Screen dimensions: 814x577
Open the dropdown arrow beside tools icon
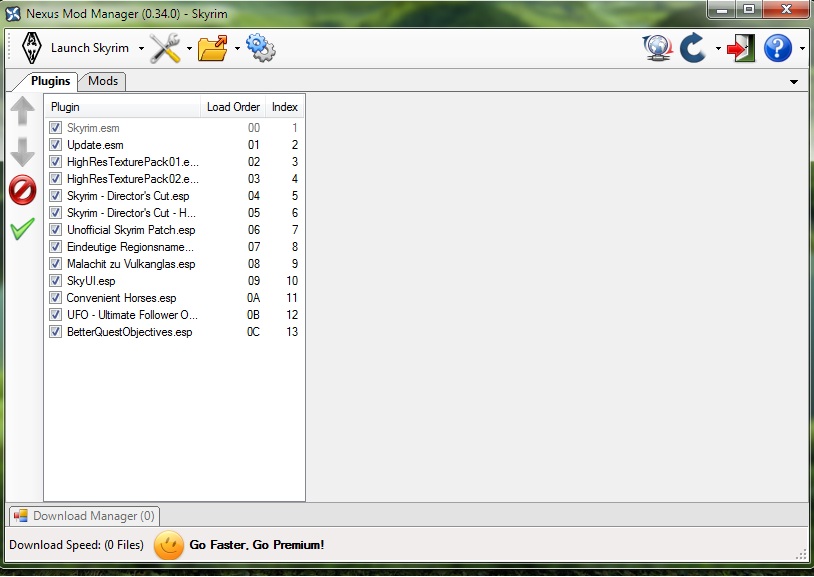[189, 49]
